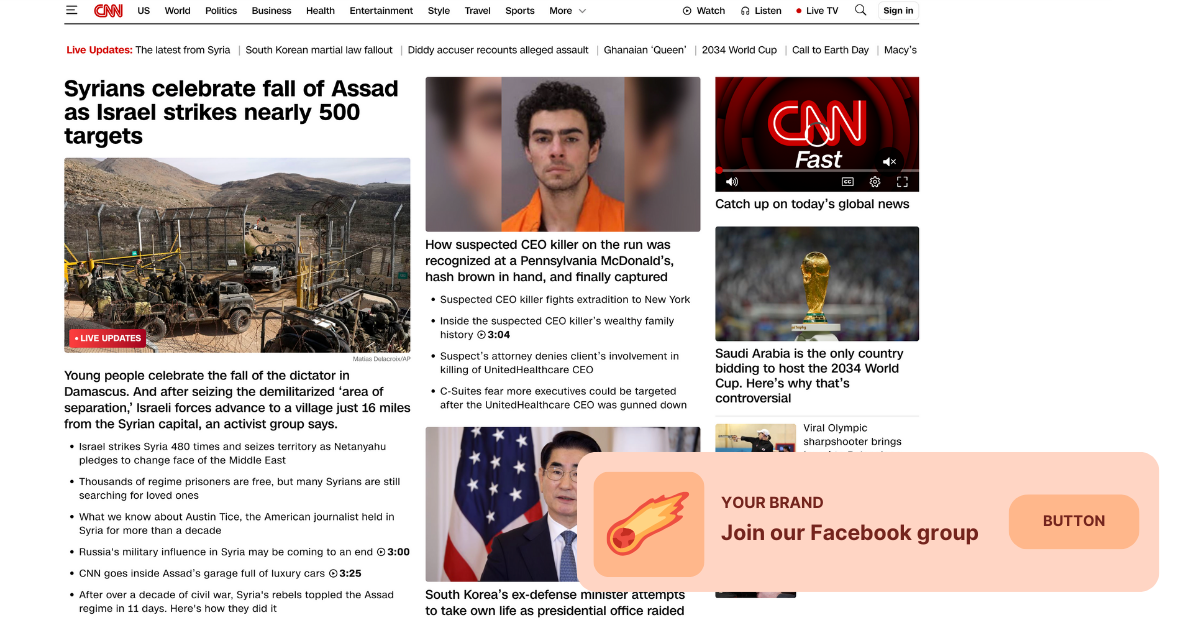This screenshot has width=1200, height=630.
Task: Open the 2034 World Cup trending link
Action: 739,50
